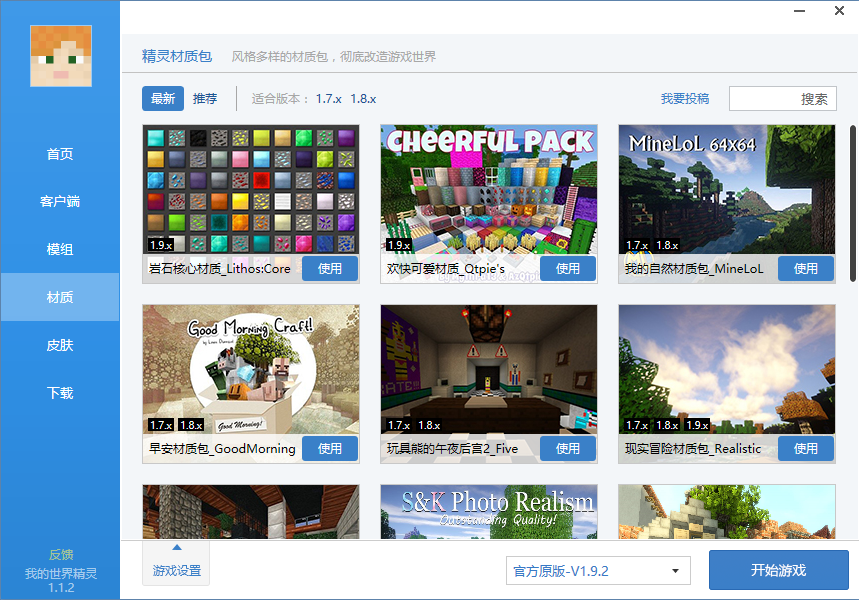859x600 pixels.
Task: Apply Lithos:Core pack with 使用 button
Action: [330, 268]
